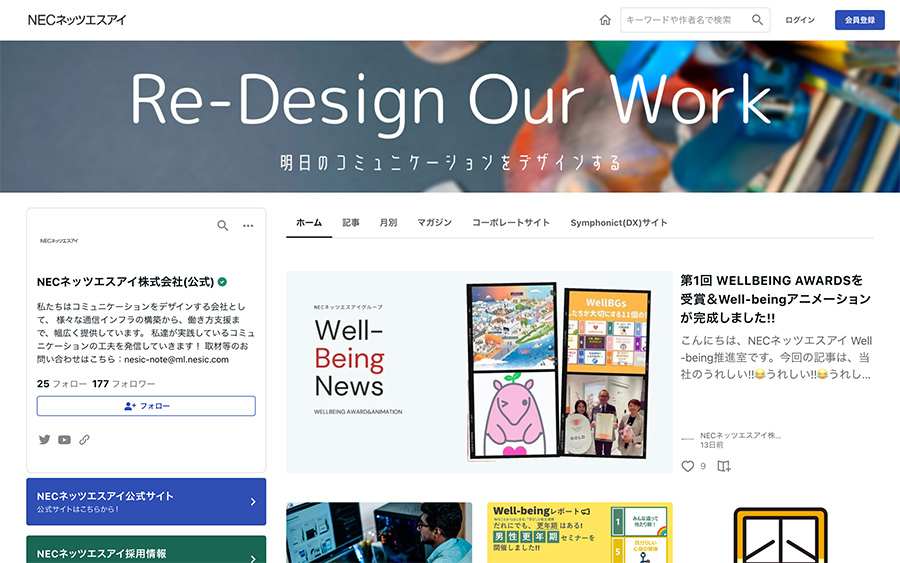Click the article author NECネッツエスアイ株… name
The width and height of the screenshot is (900, 563).
[x=740, y=435]
